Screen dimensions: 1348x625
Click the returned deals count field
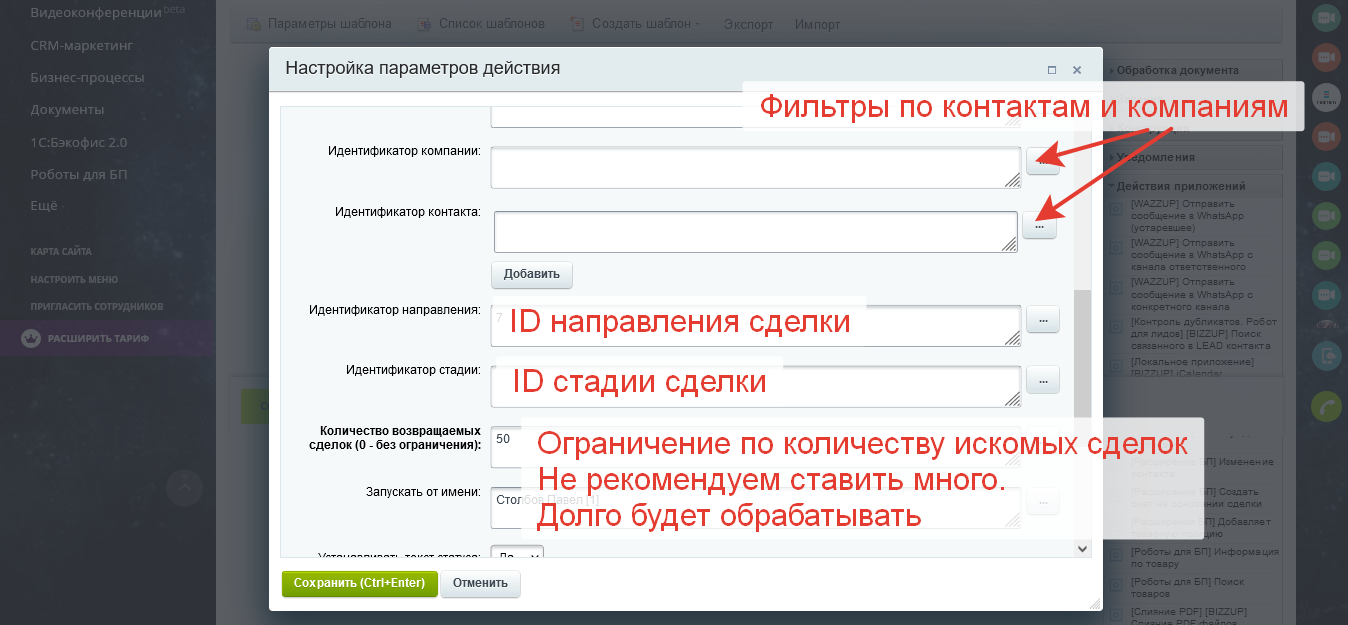pos(756,448)
